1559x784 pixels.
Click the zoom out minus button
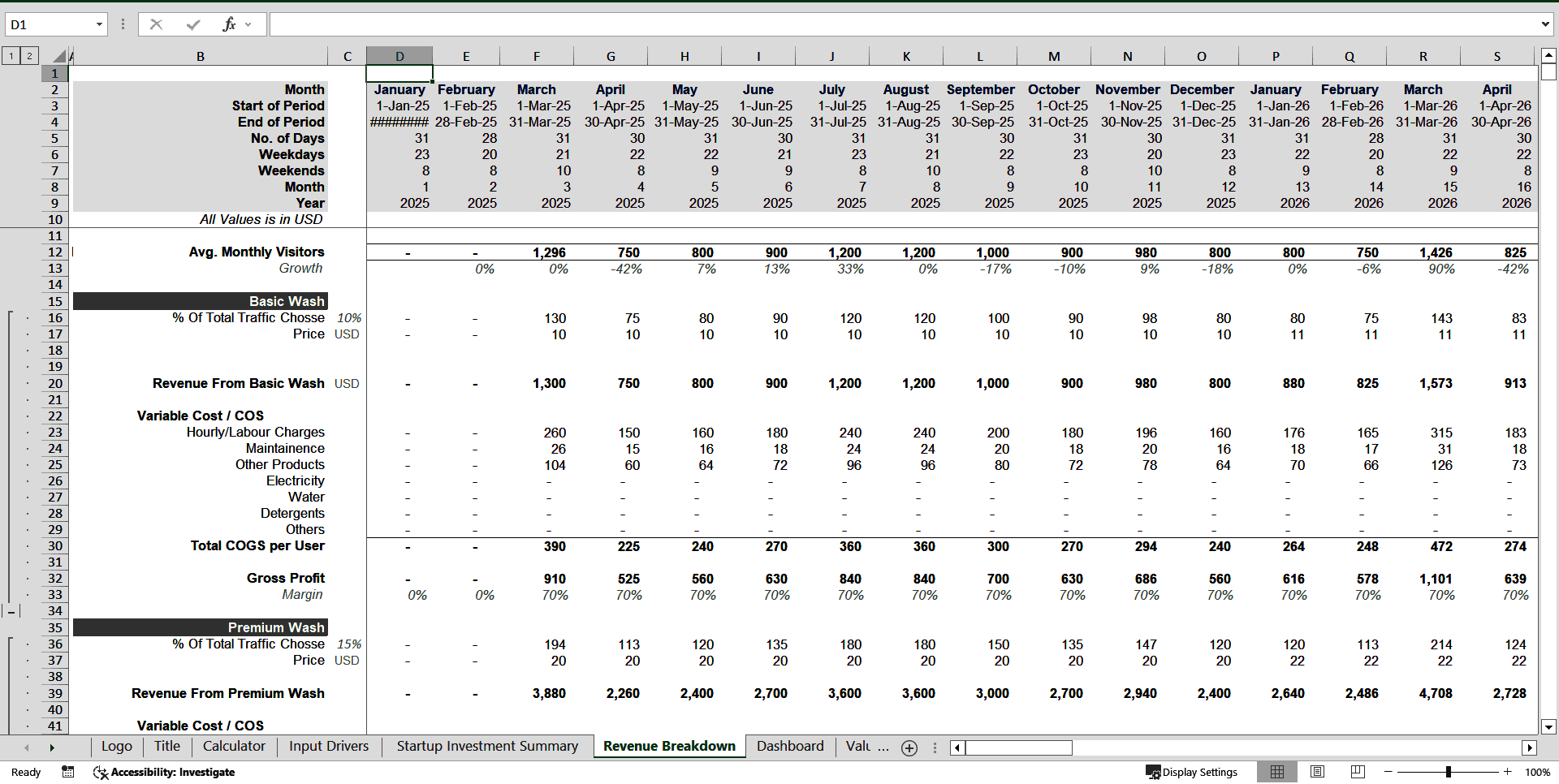tap(1388, 772)
